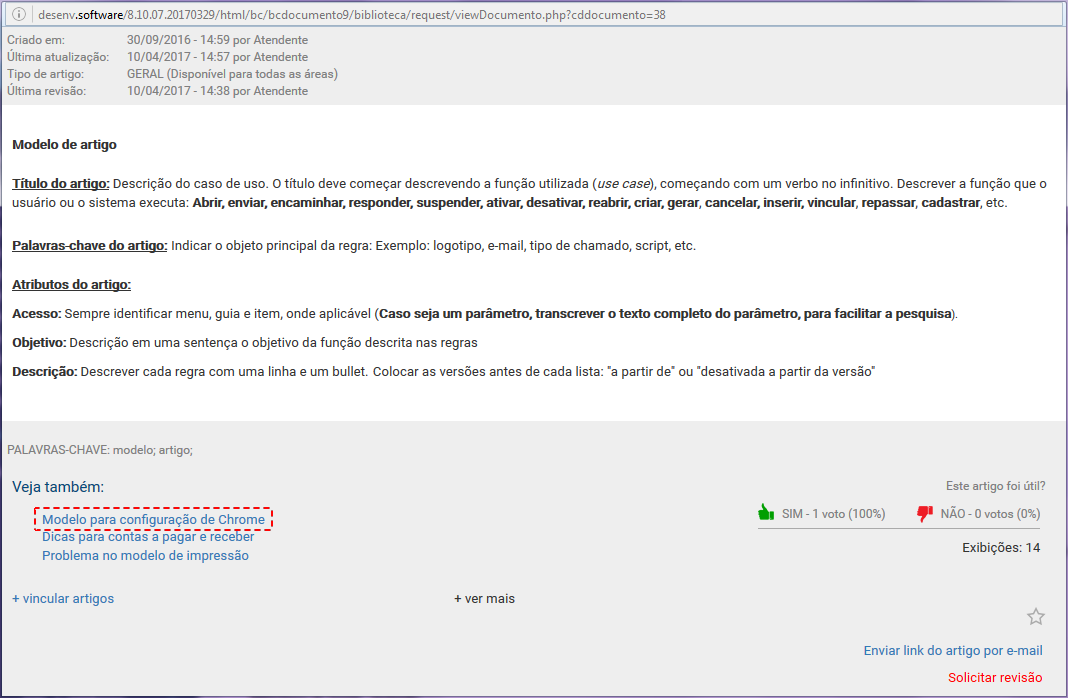Click the red thumbs-down NÃO icon

pyautogui.click(x=924, y=513)
